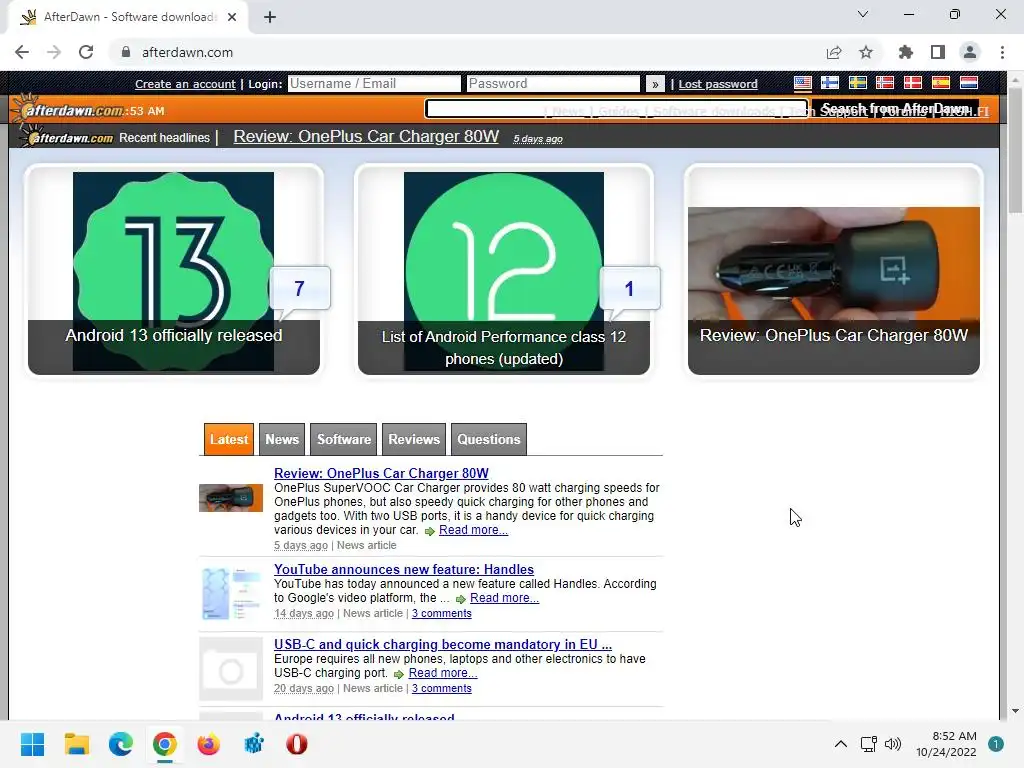Screen dimensions: 1024x768
Task: Open Windows Start menu
Action: tap(32, 744)
